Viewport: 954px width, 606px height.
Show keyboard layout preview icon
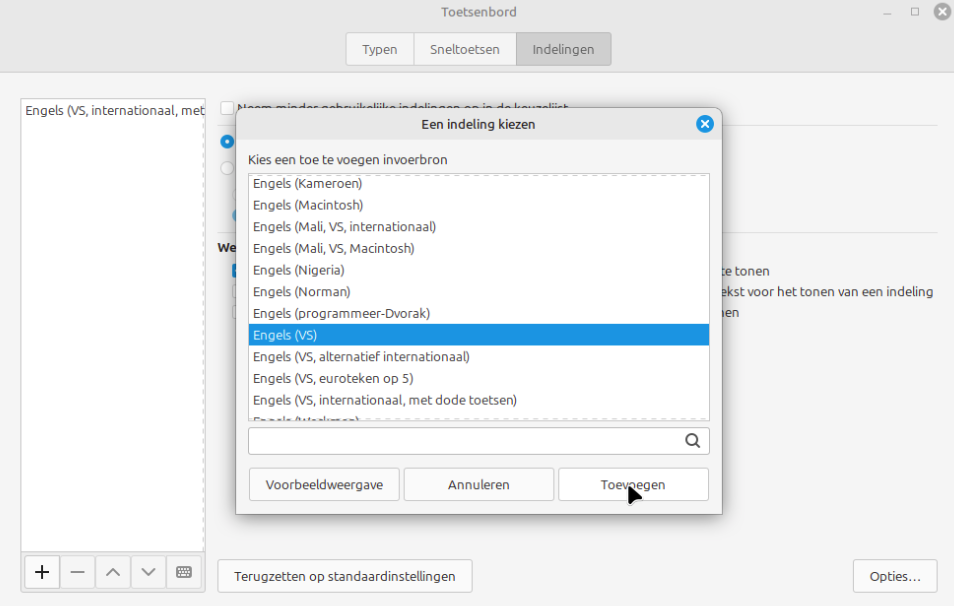[184, 572]
